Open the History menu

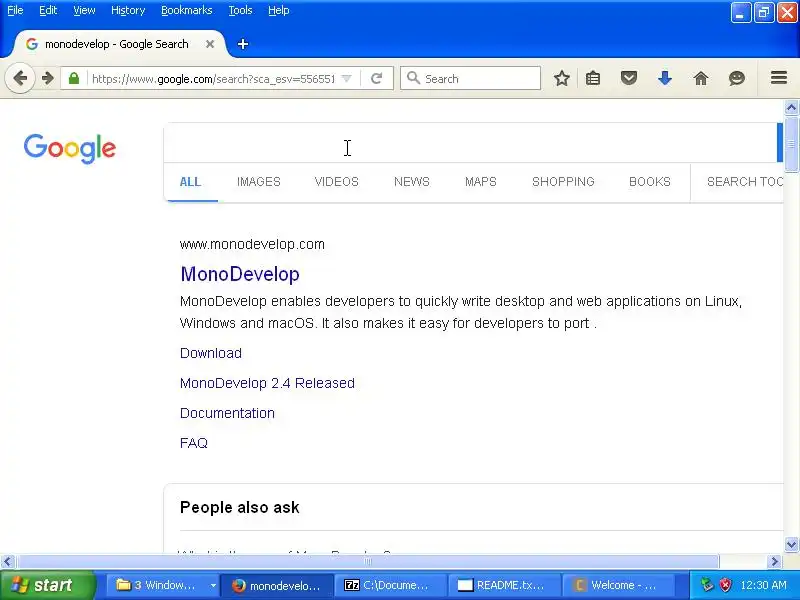click(x=128, y=10)
